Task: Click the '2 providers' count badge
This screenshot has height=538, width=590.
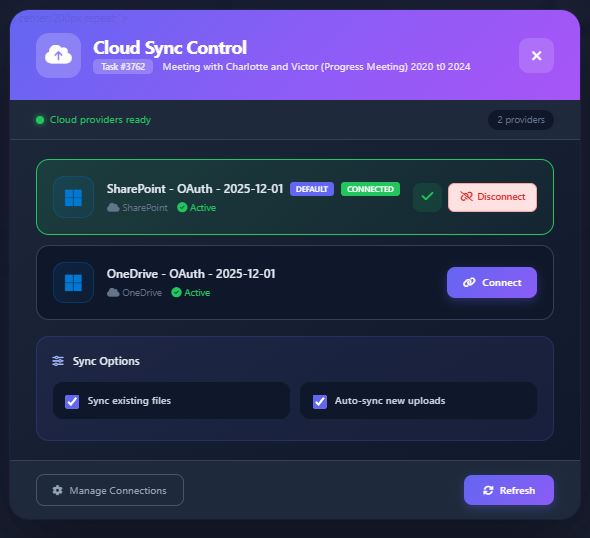Action: tap(521, 120)
